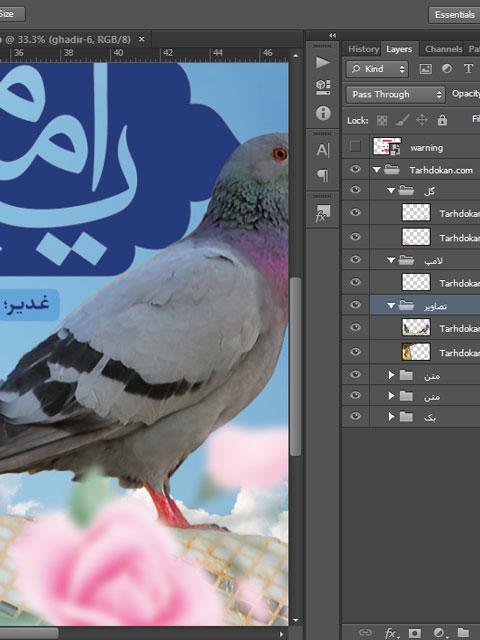This screenshot has height=640, width=480.
Task: Click the Essentials workspace button
Action: click(x=454, y=15)
